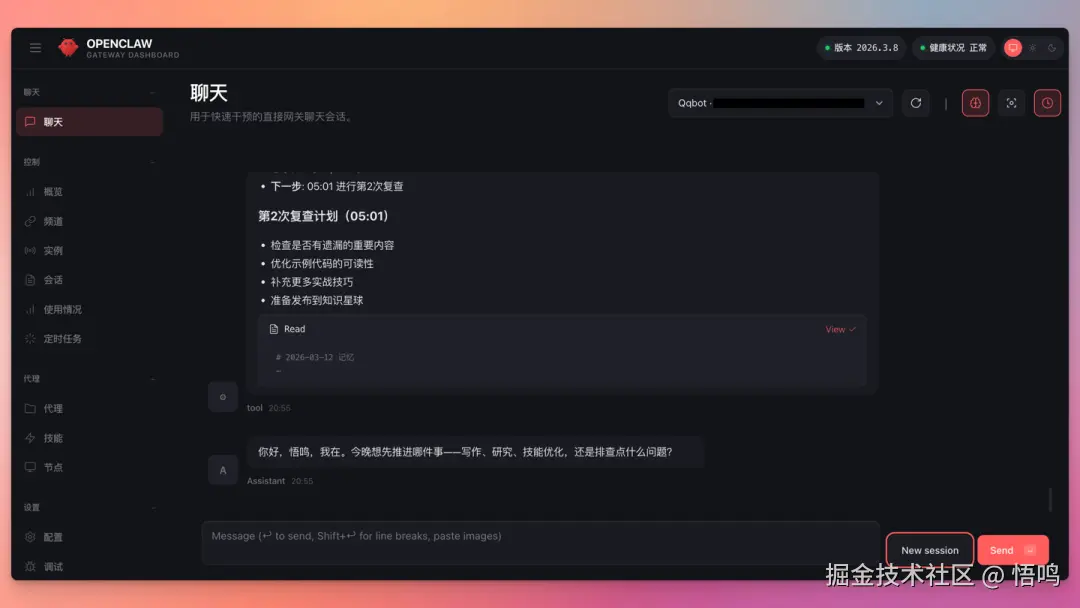Click the message input field to compose

pos(540,536)
